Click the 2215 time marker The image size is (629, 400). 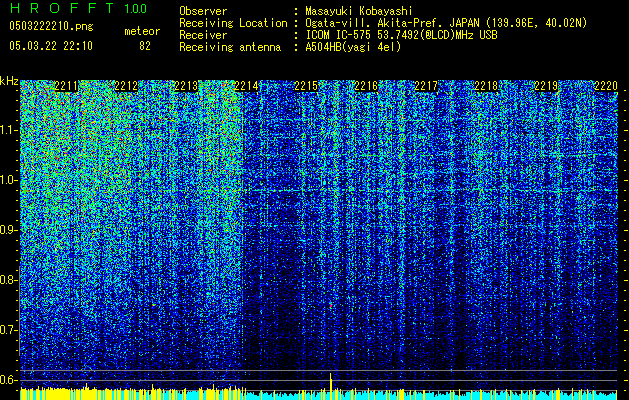306,86
